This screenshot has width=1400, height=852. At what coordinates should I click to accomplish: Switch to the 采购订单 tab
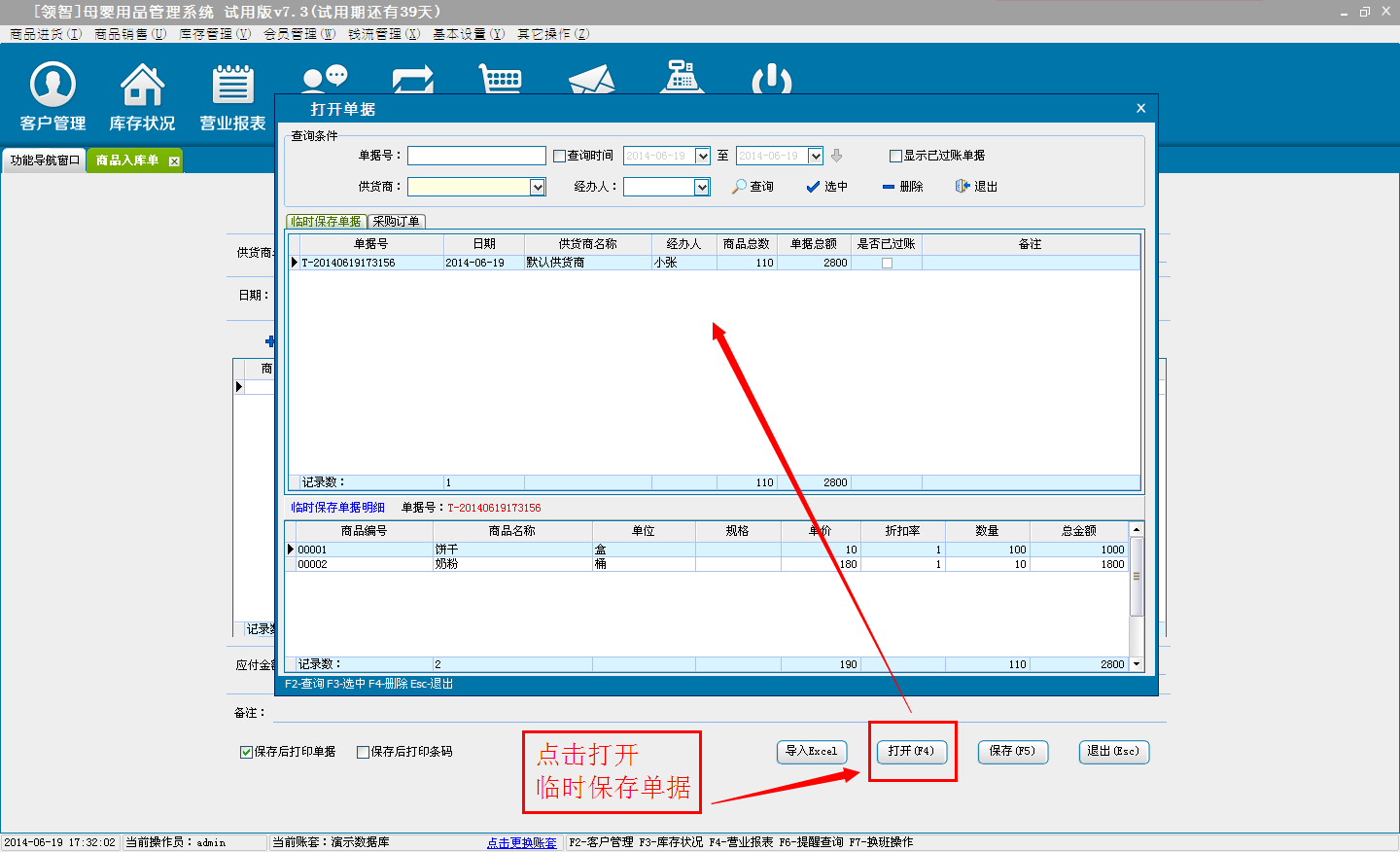click(x=397, y=222)
